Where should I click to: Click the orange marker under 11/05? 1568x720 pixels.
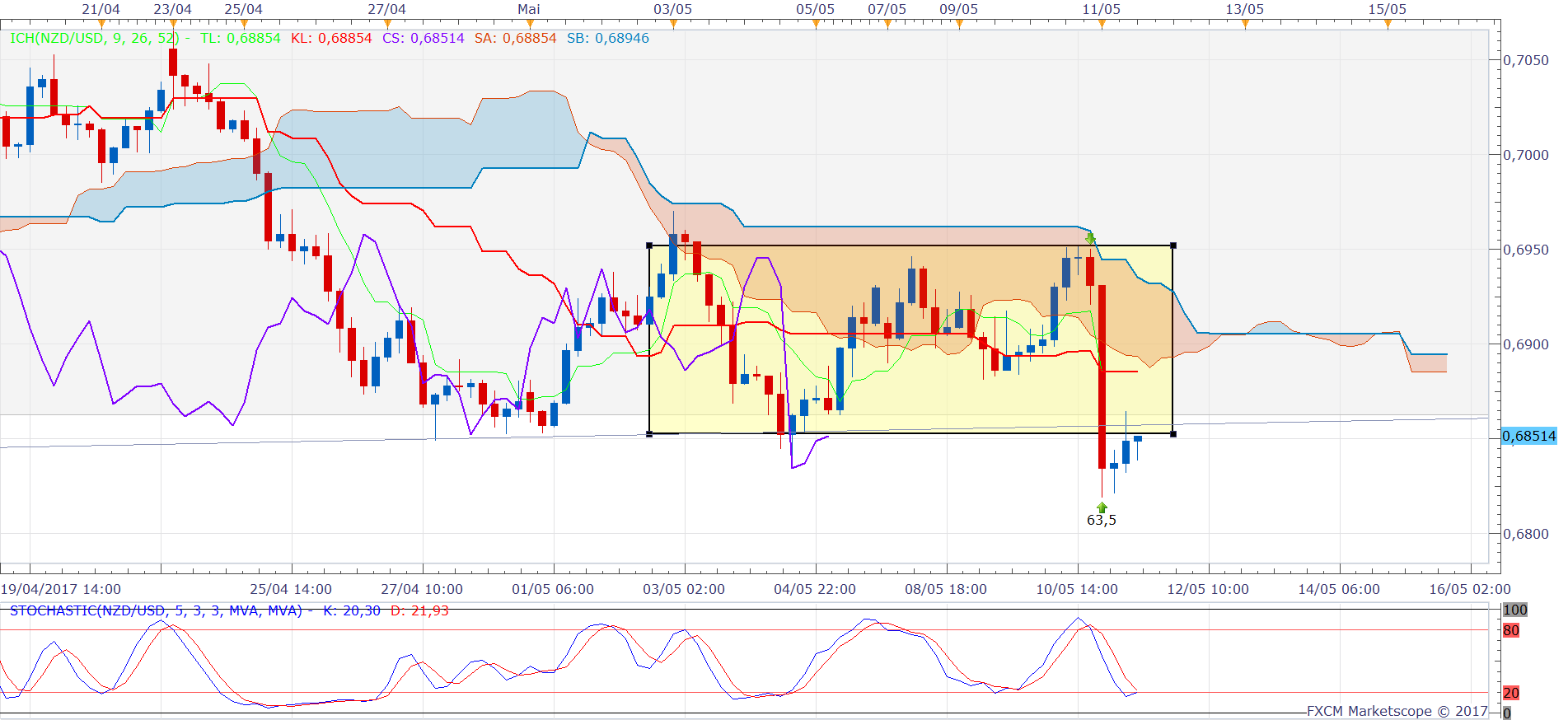[x=1102, y=24]
